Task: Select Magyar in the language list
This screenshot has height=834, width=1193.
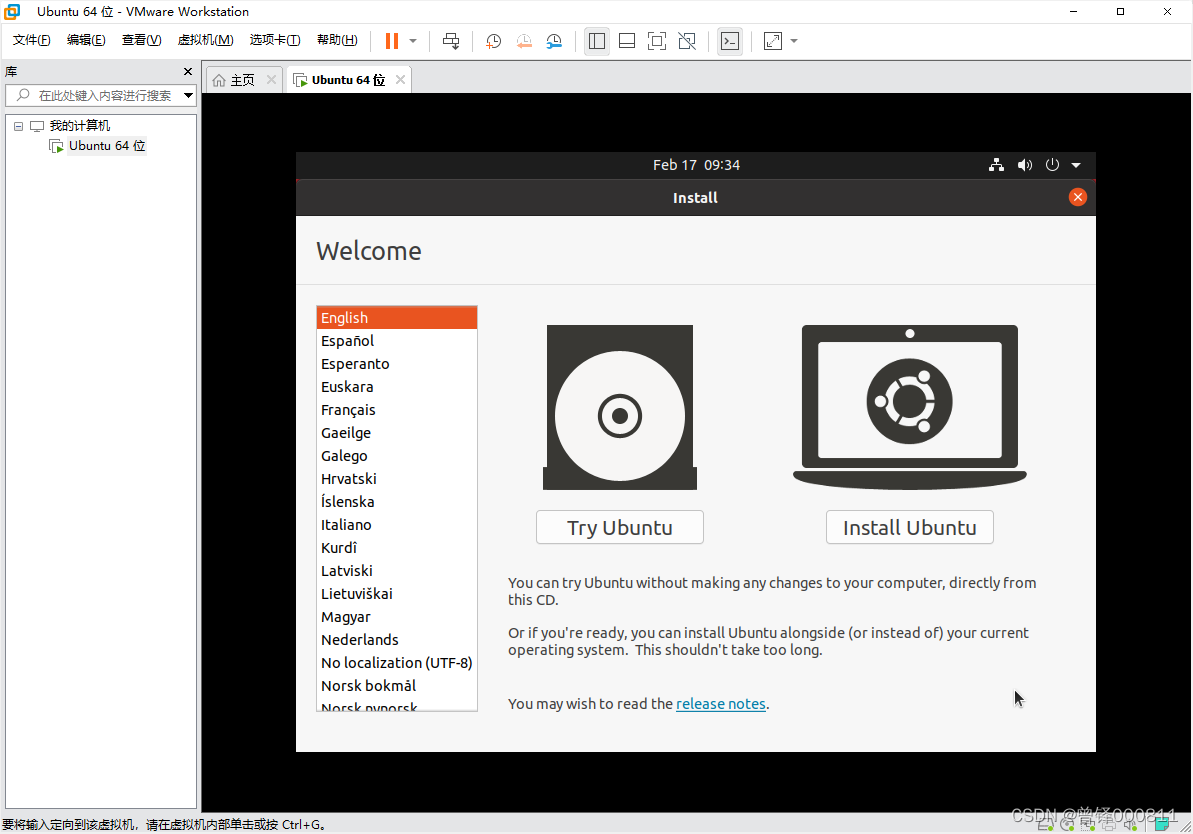Action: tap(396, 617)
